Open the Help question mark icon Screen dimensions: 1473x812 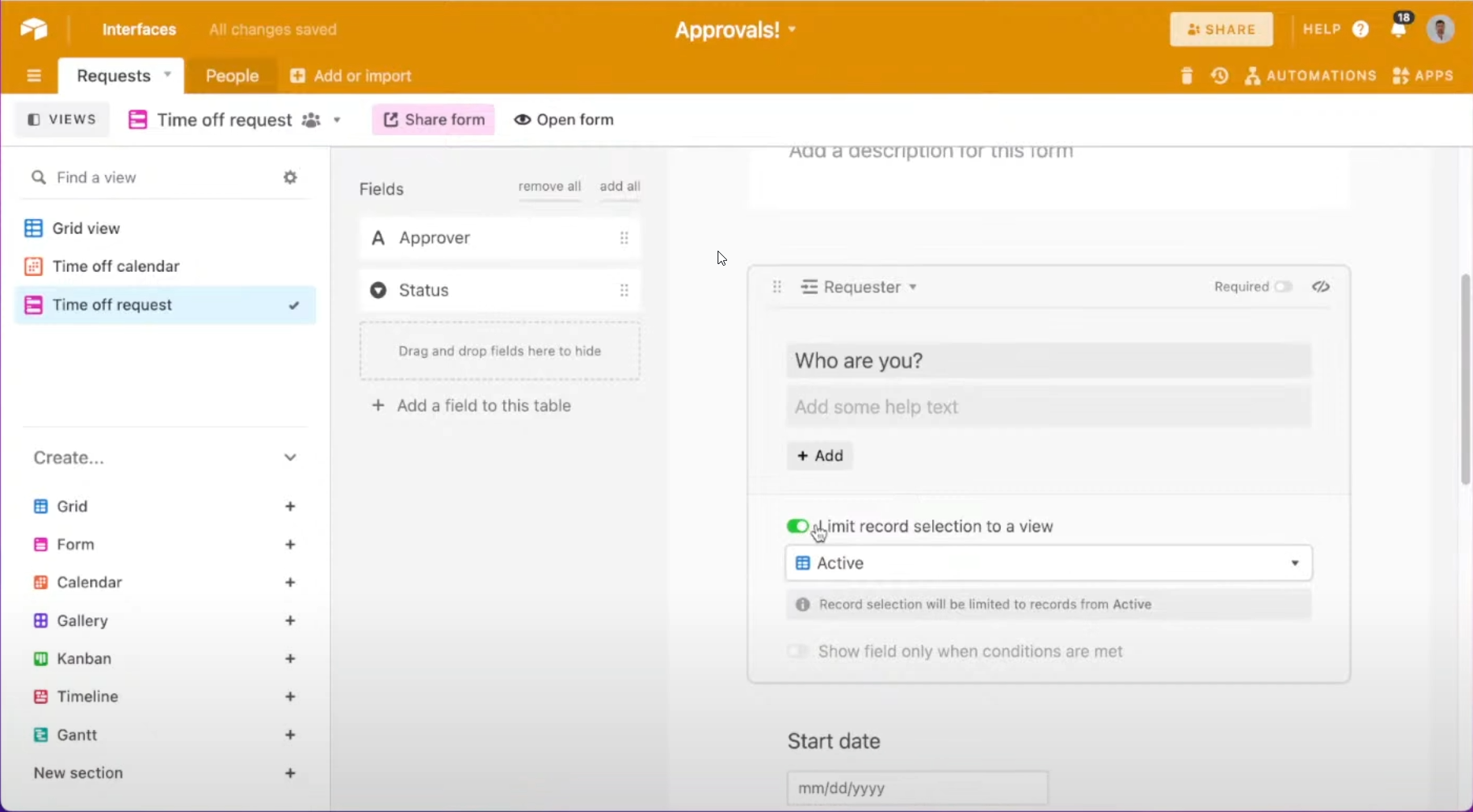coord(1360,29)
